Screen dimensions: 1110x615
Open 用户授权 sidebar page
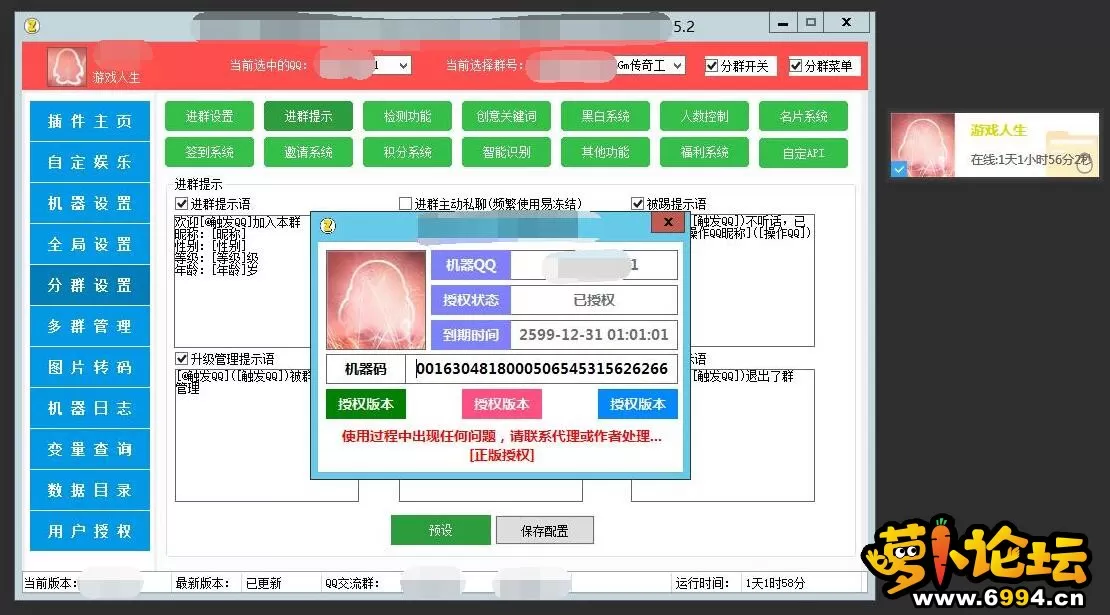point(90,531)
